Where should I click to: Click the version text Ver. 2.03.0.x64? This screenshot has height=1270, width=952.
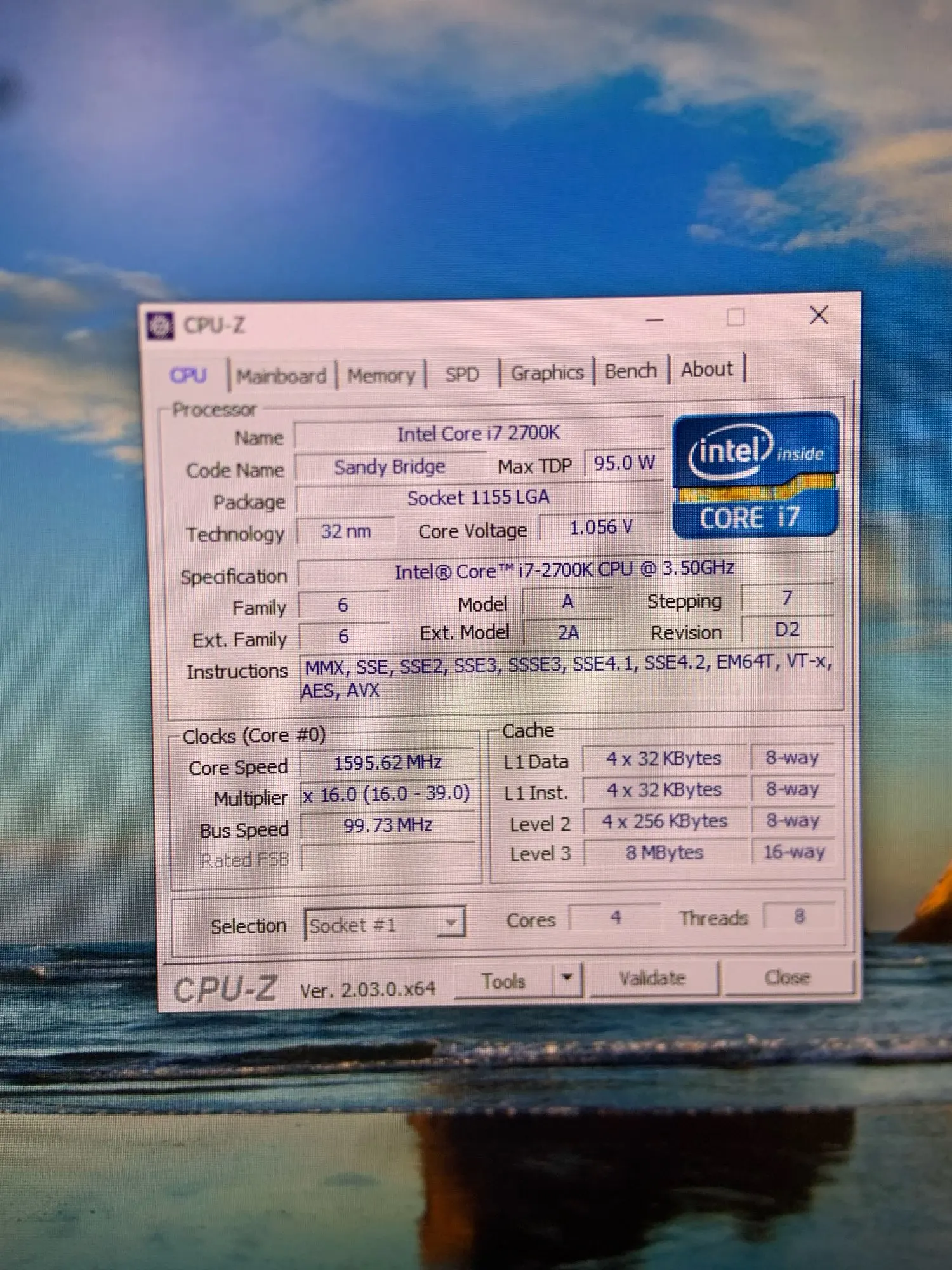[x=367, y=989]
